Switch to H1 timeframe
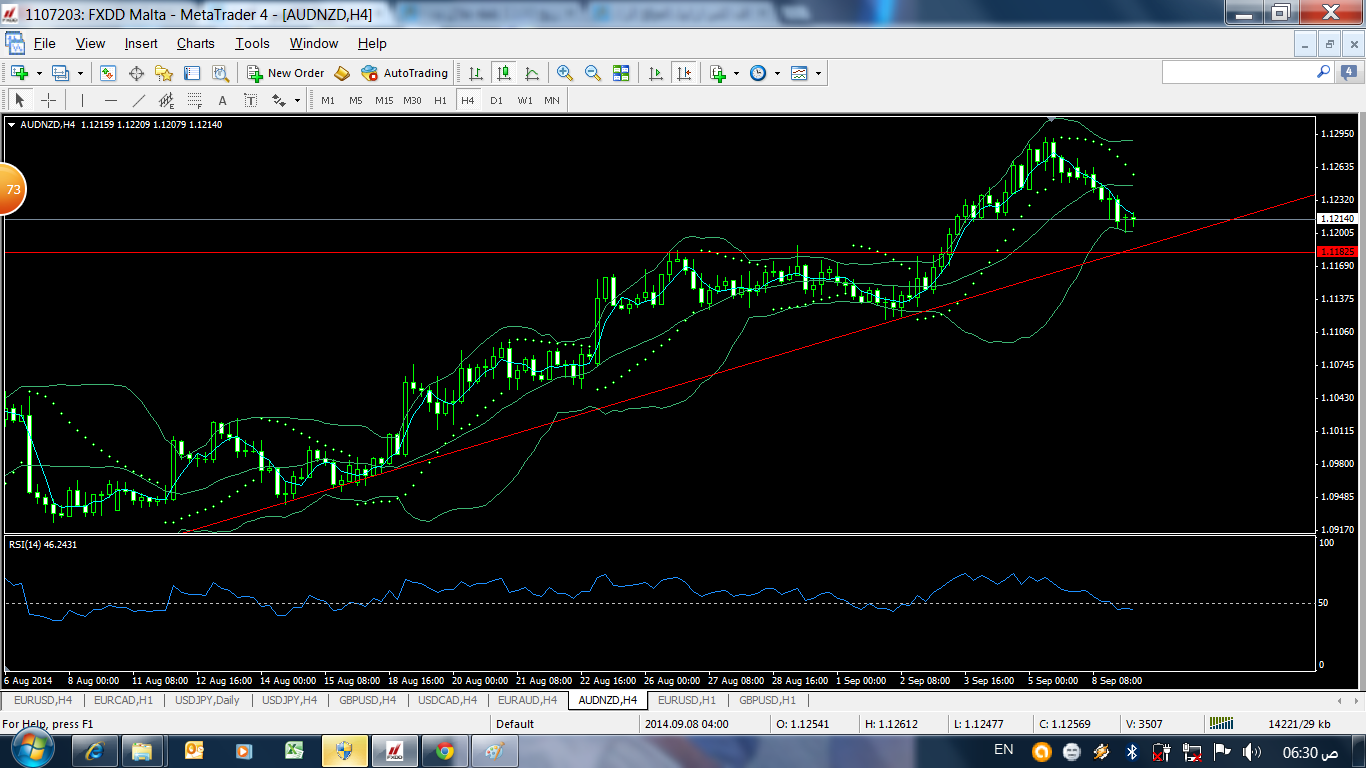This screenshot has width=1366, height=768. pyautogui.click(x=440, y=100)
